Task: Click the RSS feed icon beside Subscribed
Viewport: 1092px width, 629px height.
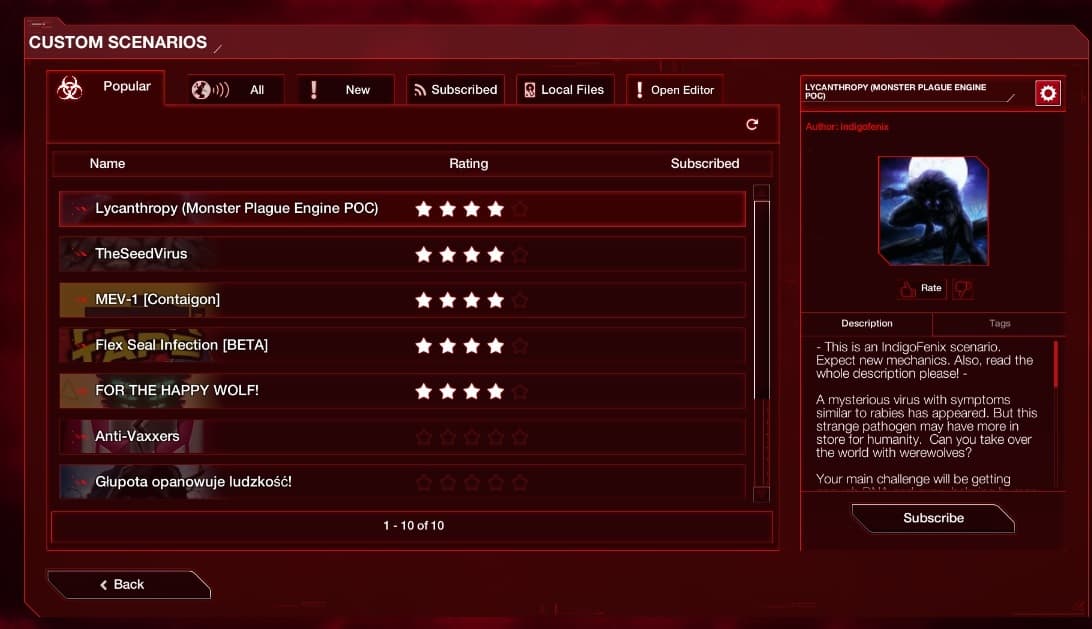Action: point(420,90)
